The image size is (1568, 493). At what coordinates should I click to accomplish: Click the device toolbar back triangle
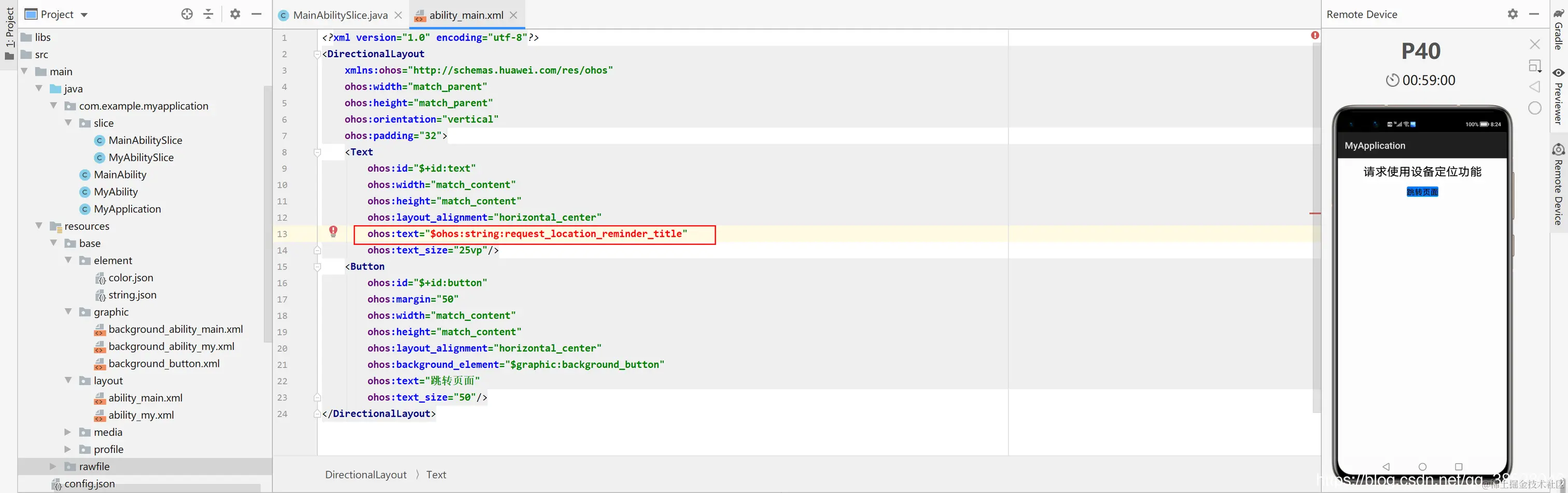1535,87
